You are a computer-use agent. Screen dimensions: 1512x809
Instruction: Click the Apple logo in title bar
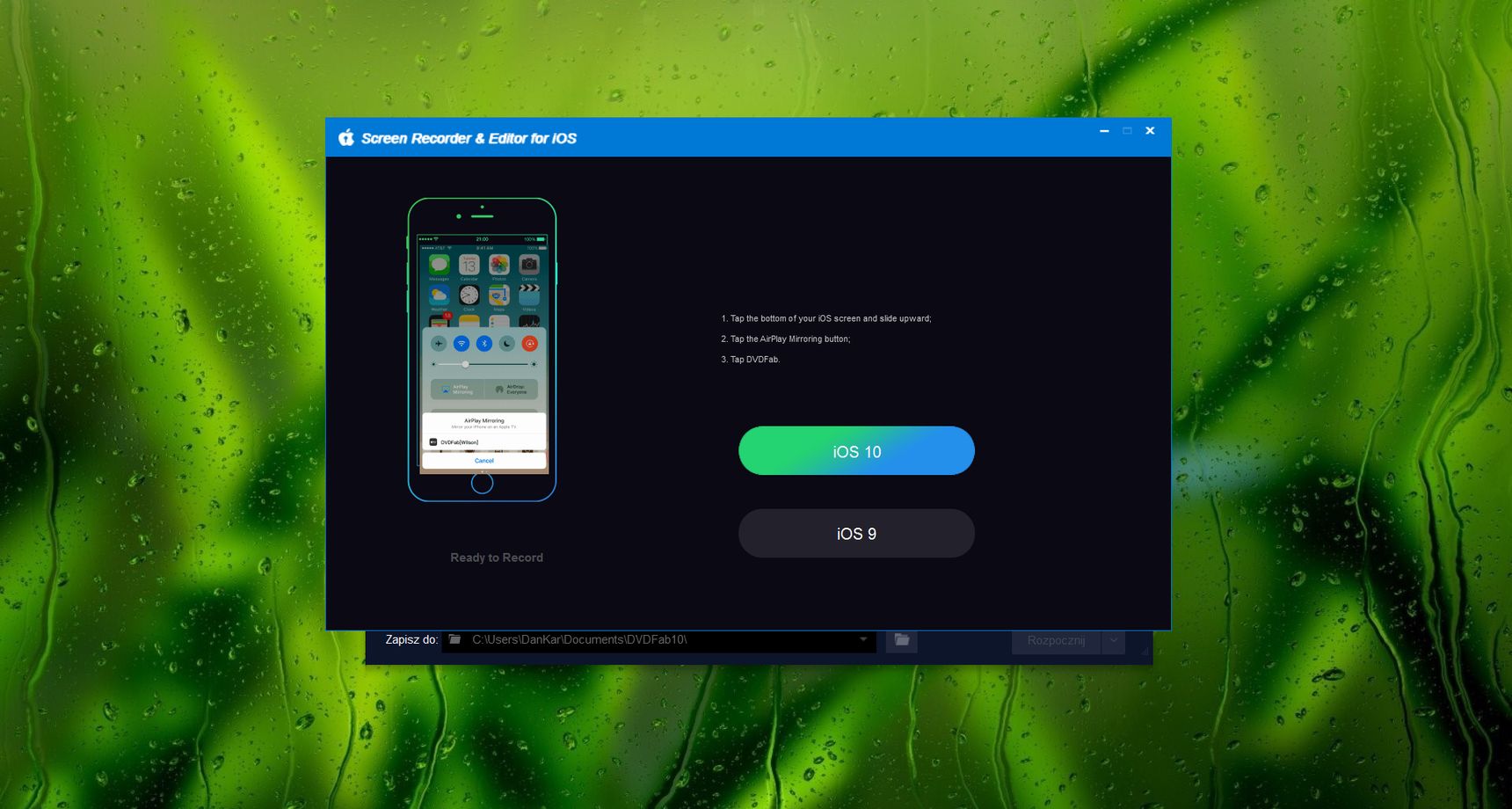[x=346, y=137]
